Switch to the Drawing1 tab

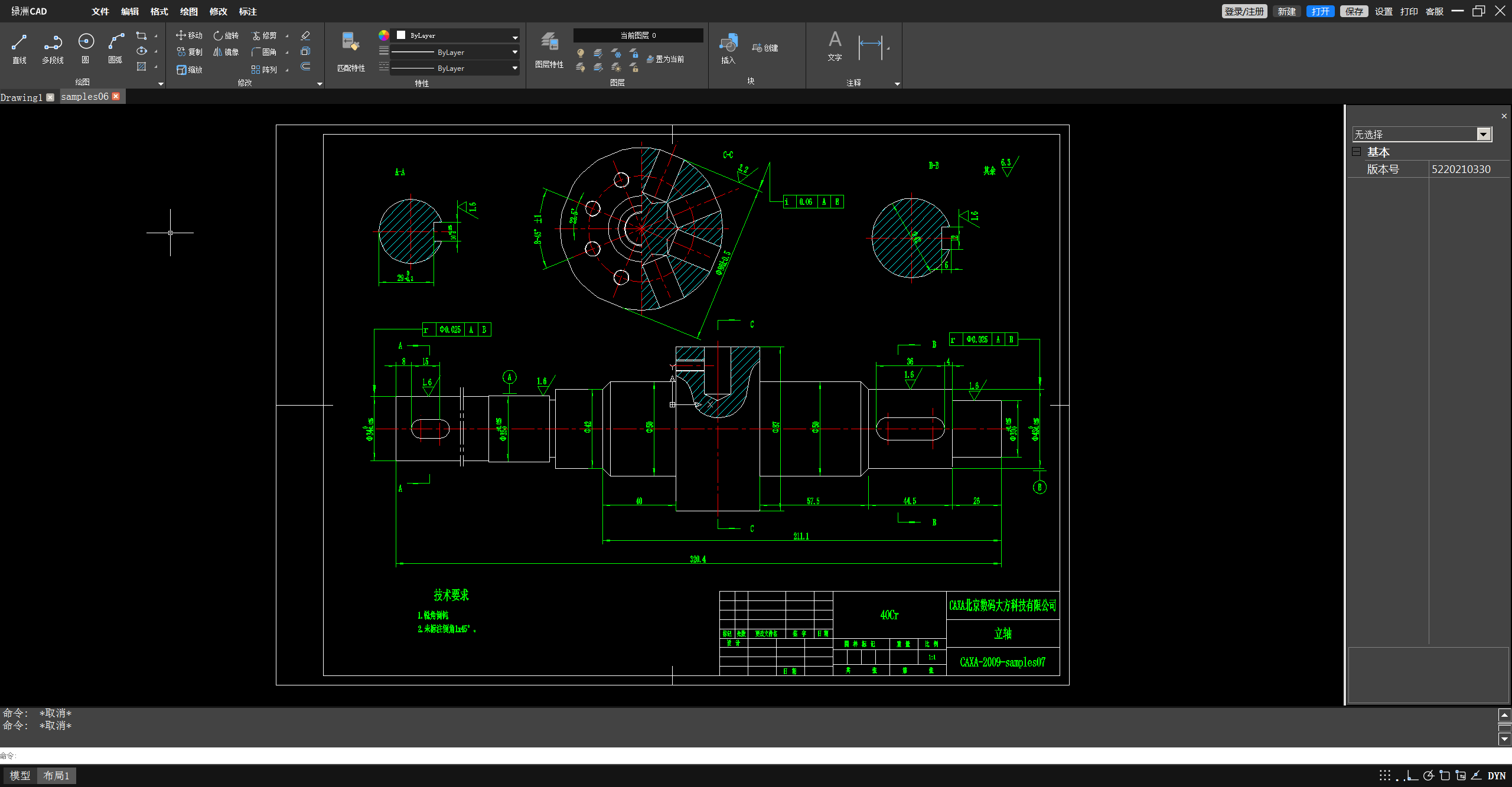(21, 97)
